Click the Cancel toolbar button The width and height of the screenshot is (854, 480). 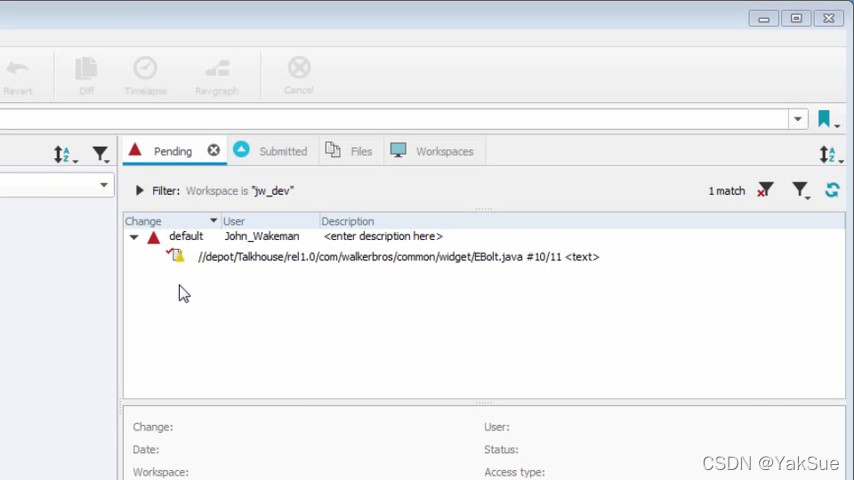298,76
